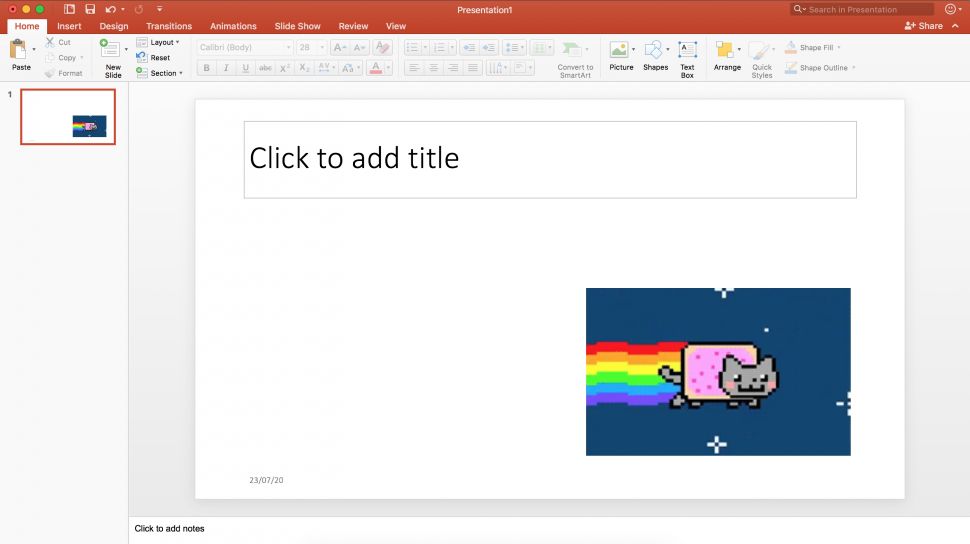Click the Cut scissors icon
Viewport: 970px width, 544px height.
[49, 42]
